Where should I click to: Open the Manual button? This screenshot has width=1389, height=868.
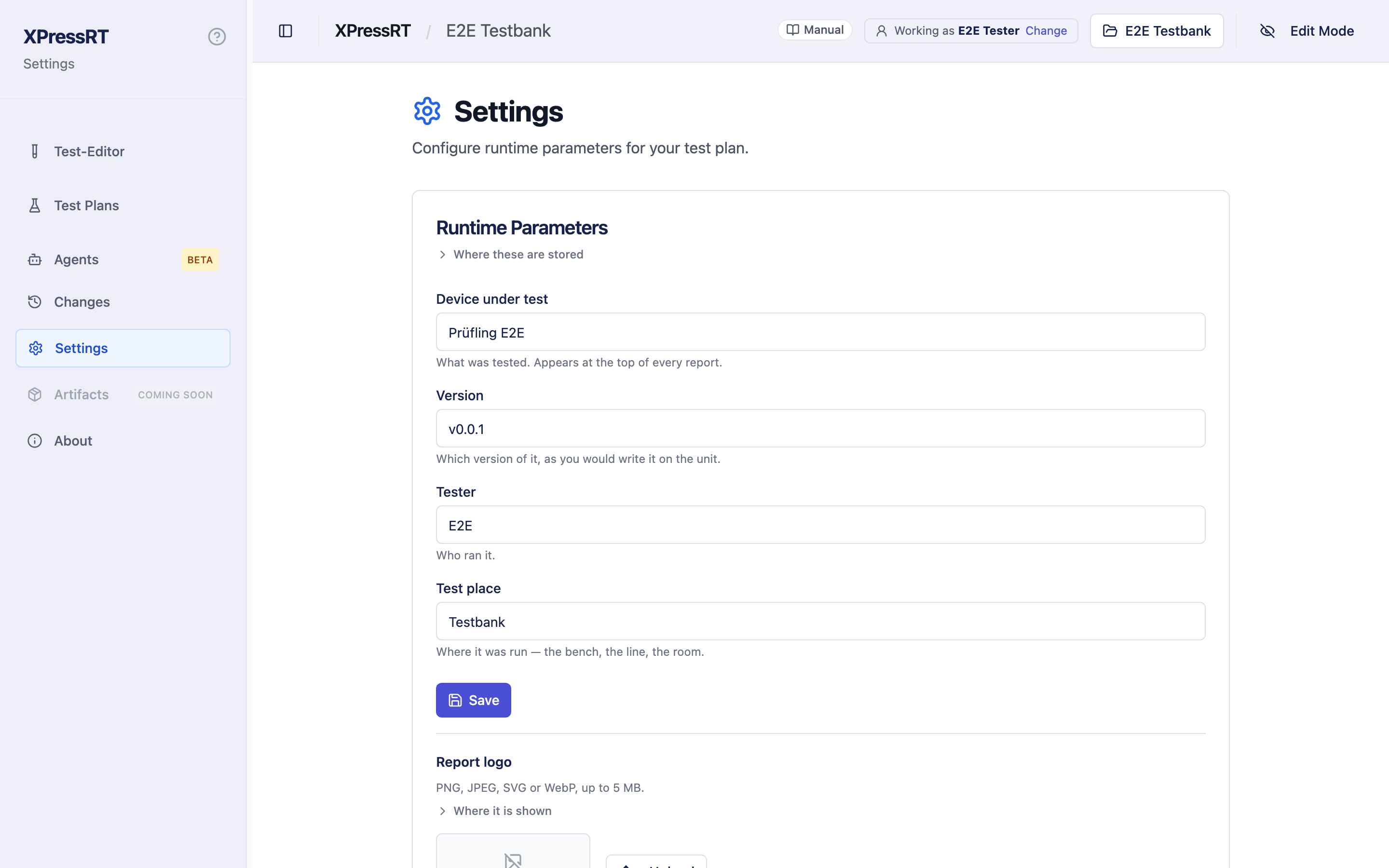[x=815, y=30]
